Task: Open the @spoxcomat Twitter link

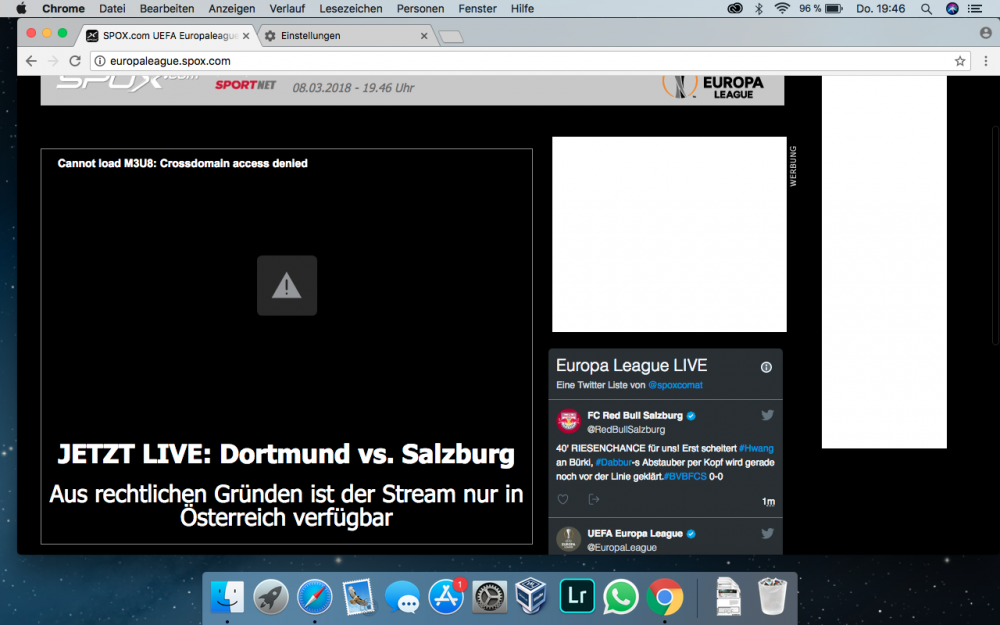Action: [x=675, y=385]
